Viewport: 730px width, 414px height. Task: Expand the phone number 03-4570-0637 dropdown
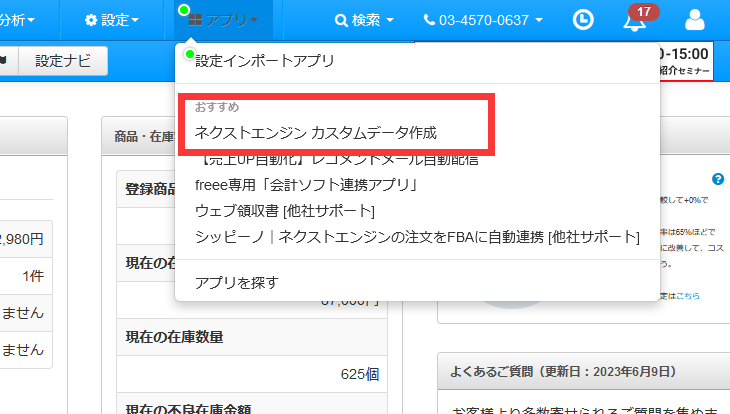coord(540,20)
